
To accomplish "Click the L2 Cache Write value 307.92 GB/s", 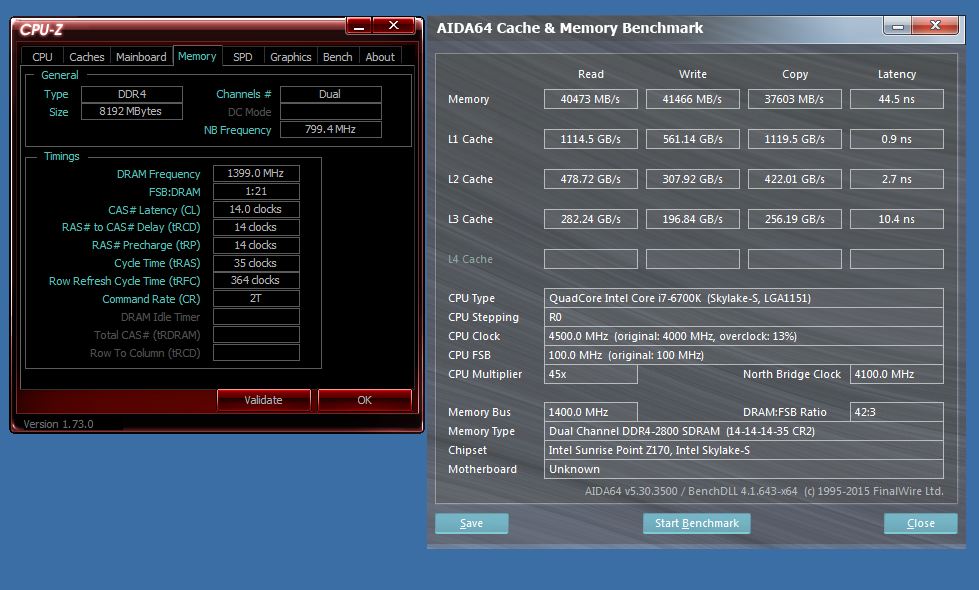I will pos(692,179).
